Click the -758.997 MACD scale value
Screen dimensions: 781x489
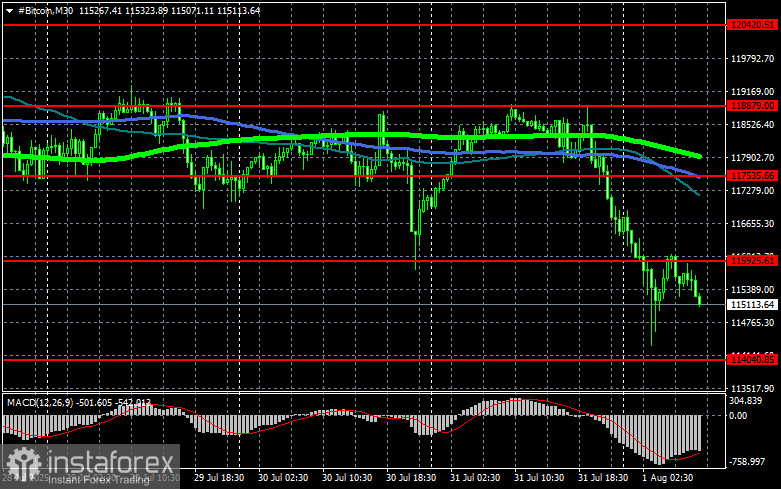tap(747, 462)
